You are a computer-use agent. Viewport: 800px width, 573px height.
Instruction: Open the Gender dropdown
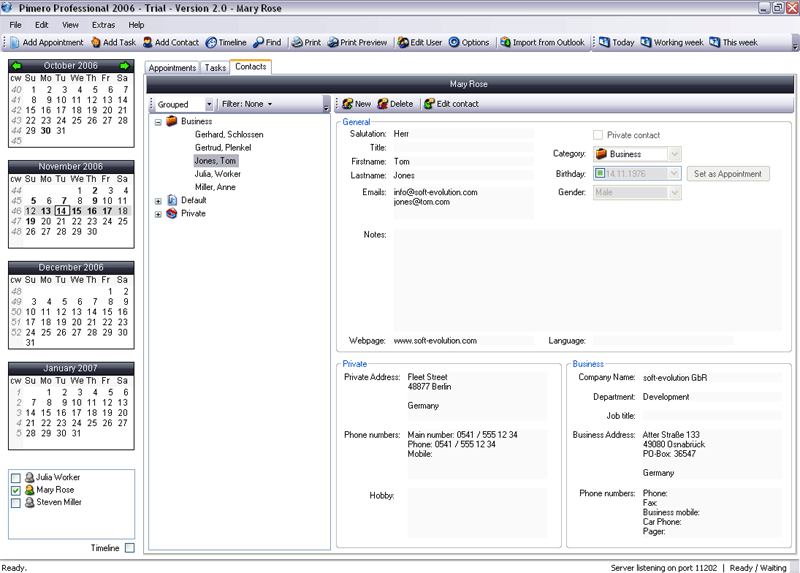pyautogui.click(x=674, y=192)
